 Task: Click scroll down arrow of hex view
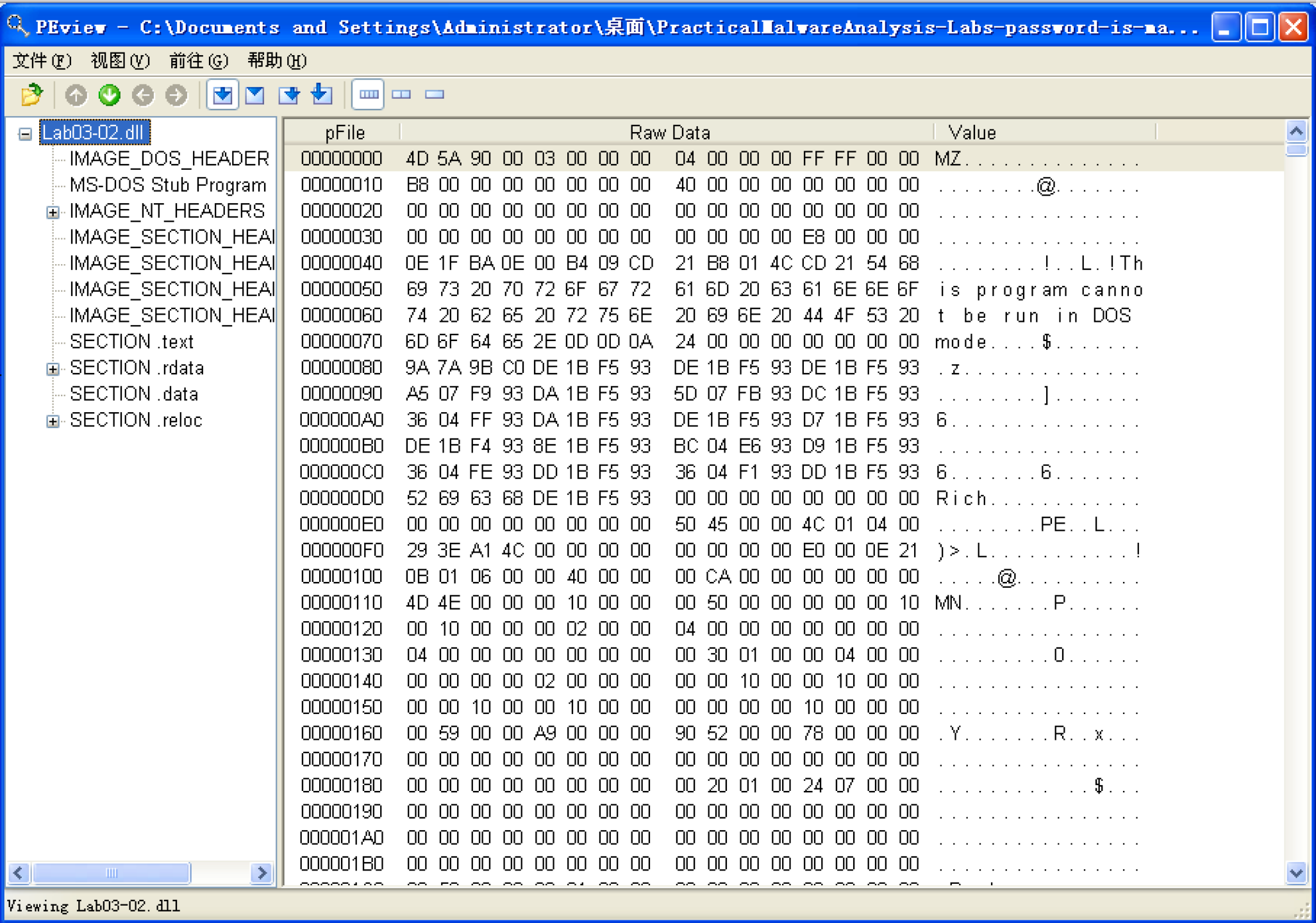pos(1296,873)
